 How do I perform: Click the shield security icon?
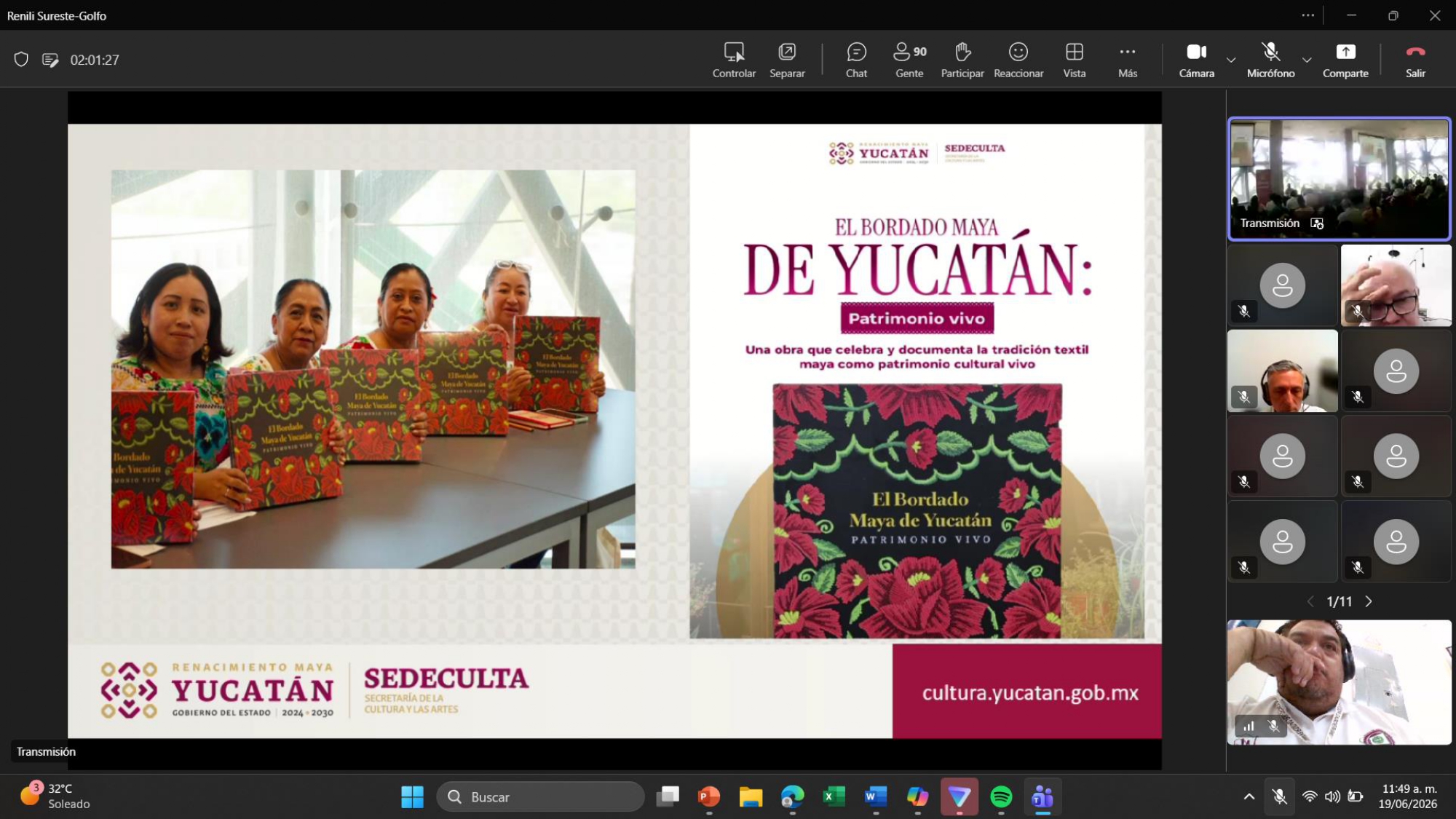click(21, 60)
